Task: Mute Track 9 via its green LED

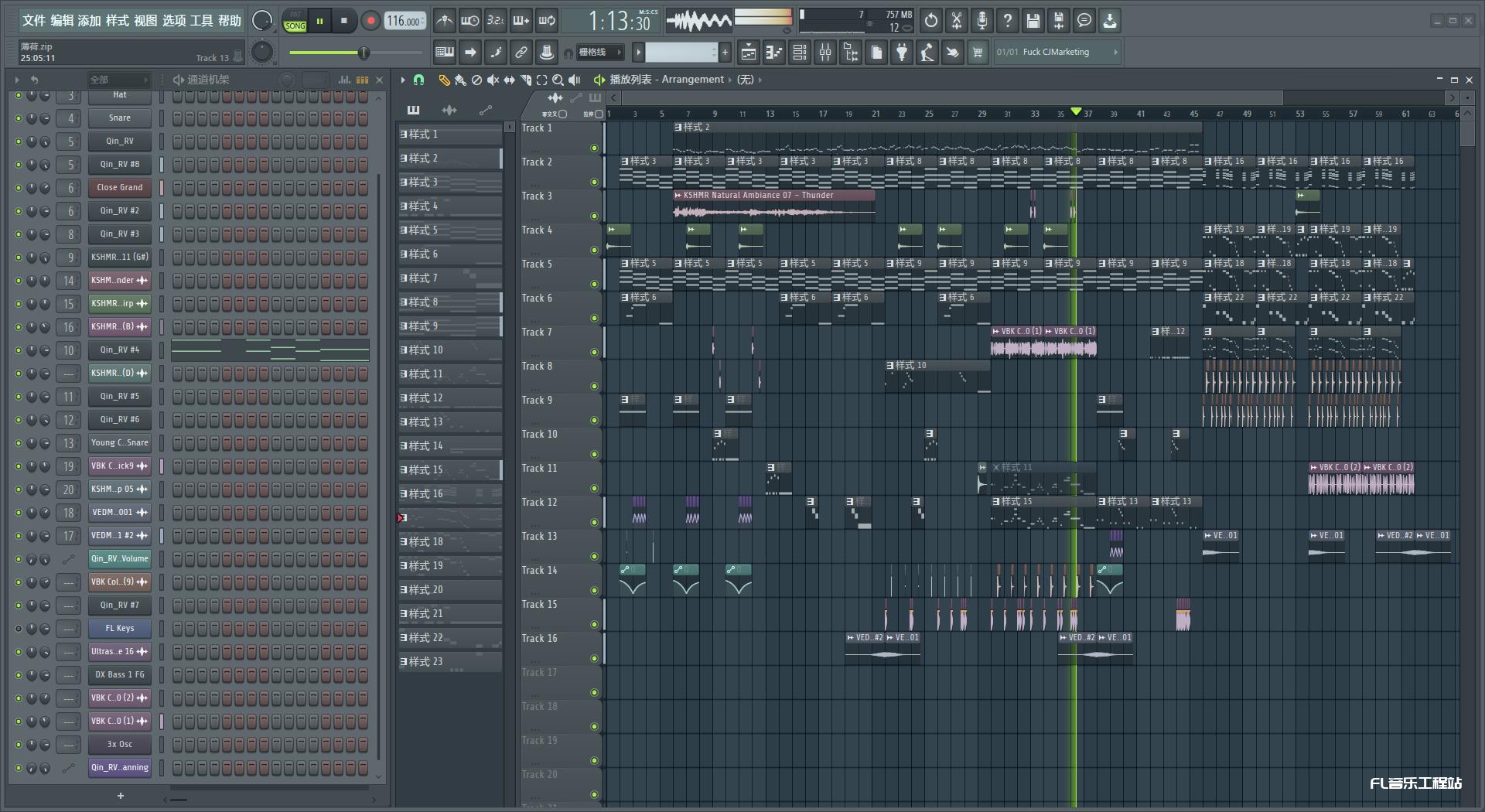Action: [x=594, y=420]
